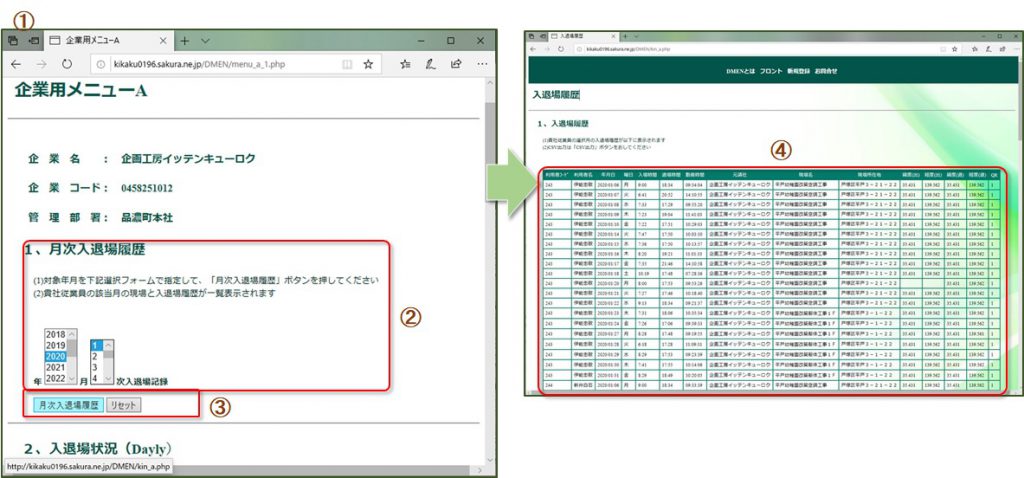The width and height of the screenshot is (1024, 478).
Task: Go back in the right browser window
Action: (533, 49)
